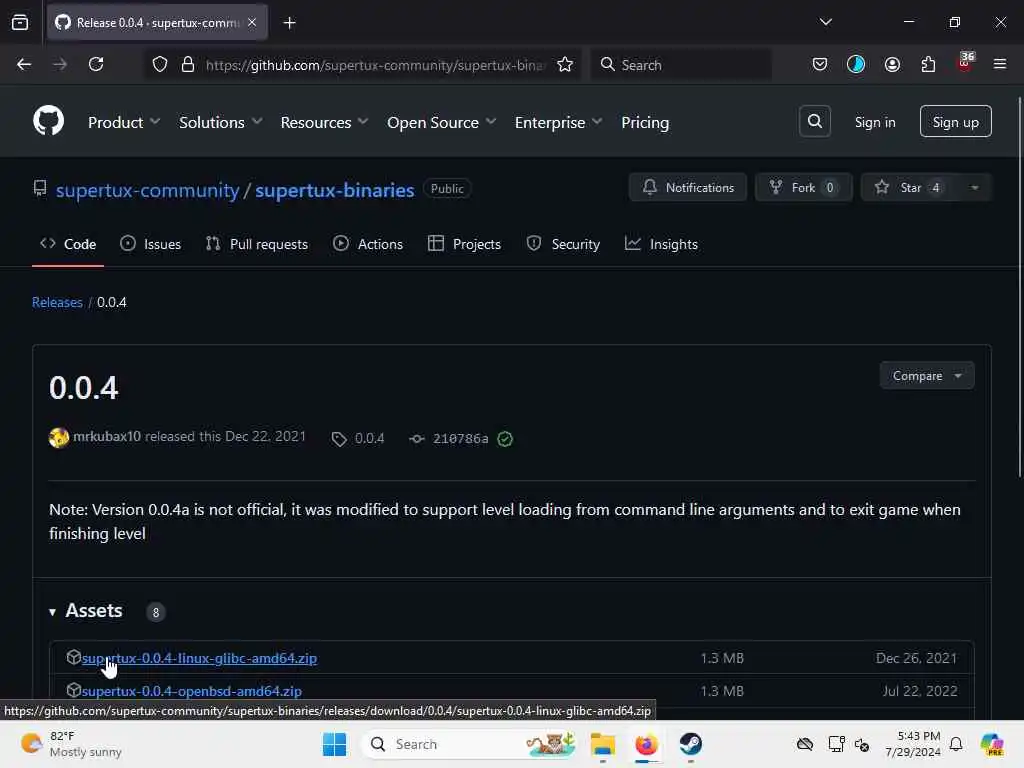Open the Projects tab

click(464, 244)
